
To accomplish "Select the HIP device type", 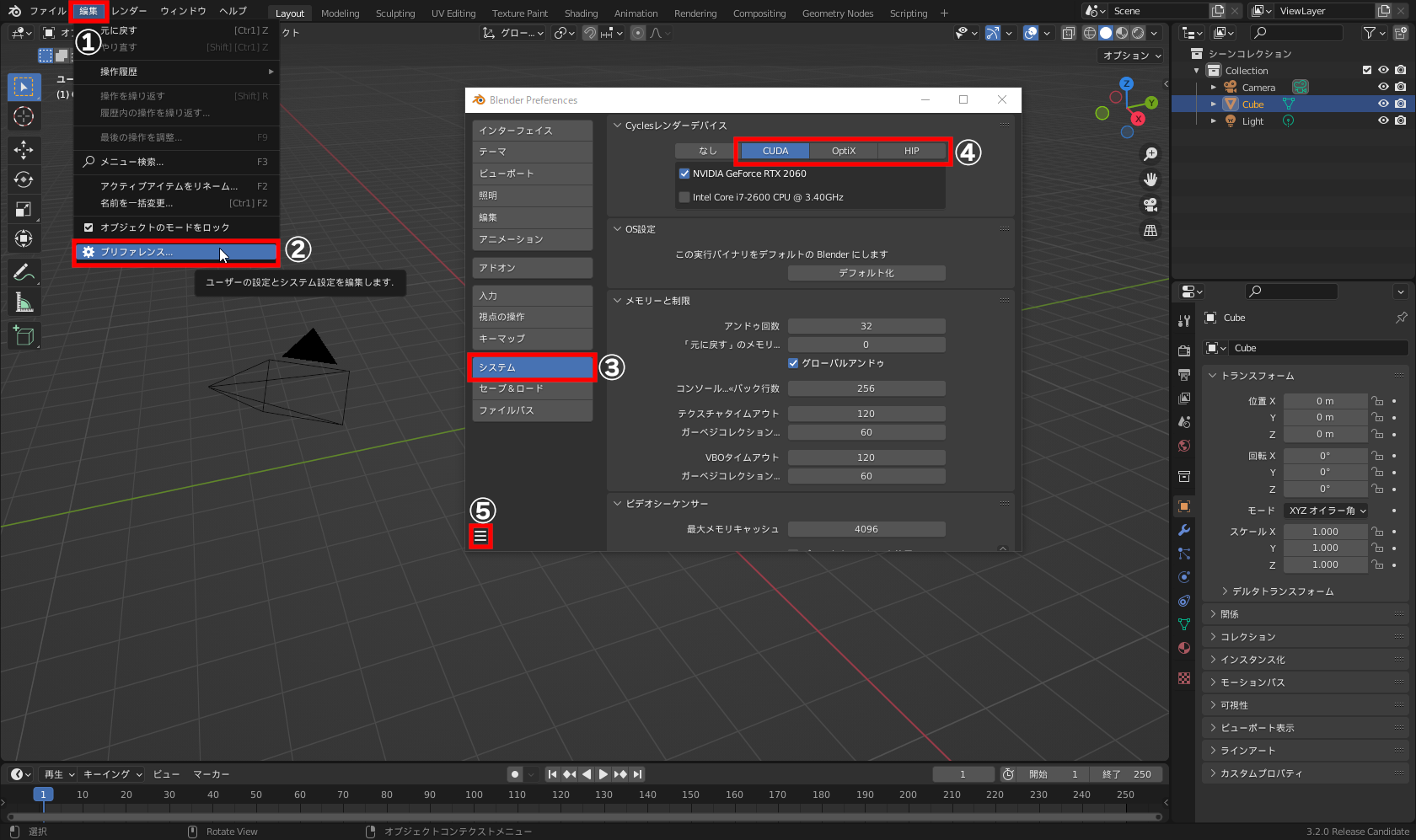I will pos(912,151).
